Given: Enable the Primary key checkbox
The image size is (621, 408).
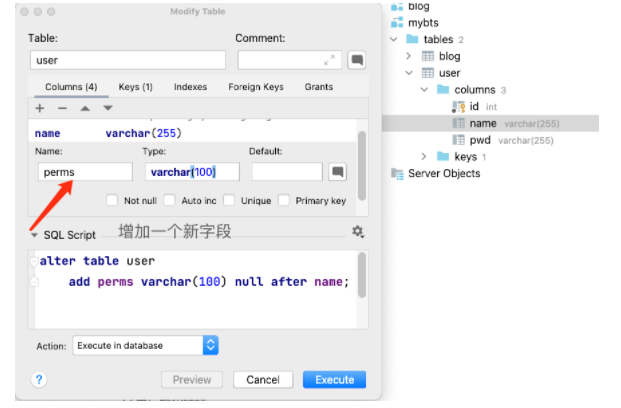Looking at the screenshot, I should [284, 200].
